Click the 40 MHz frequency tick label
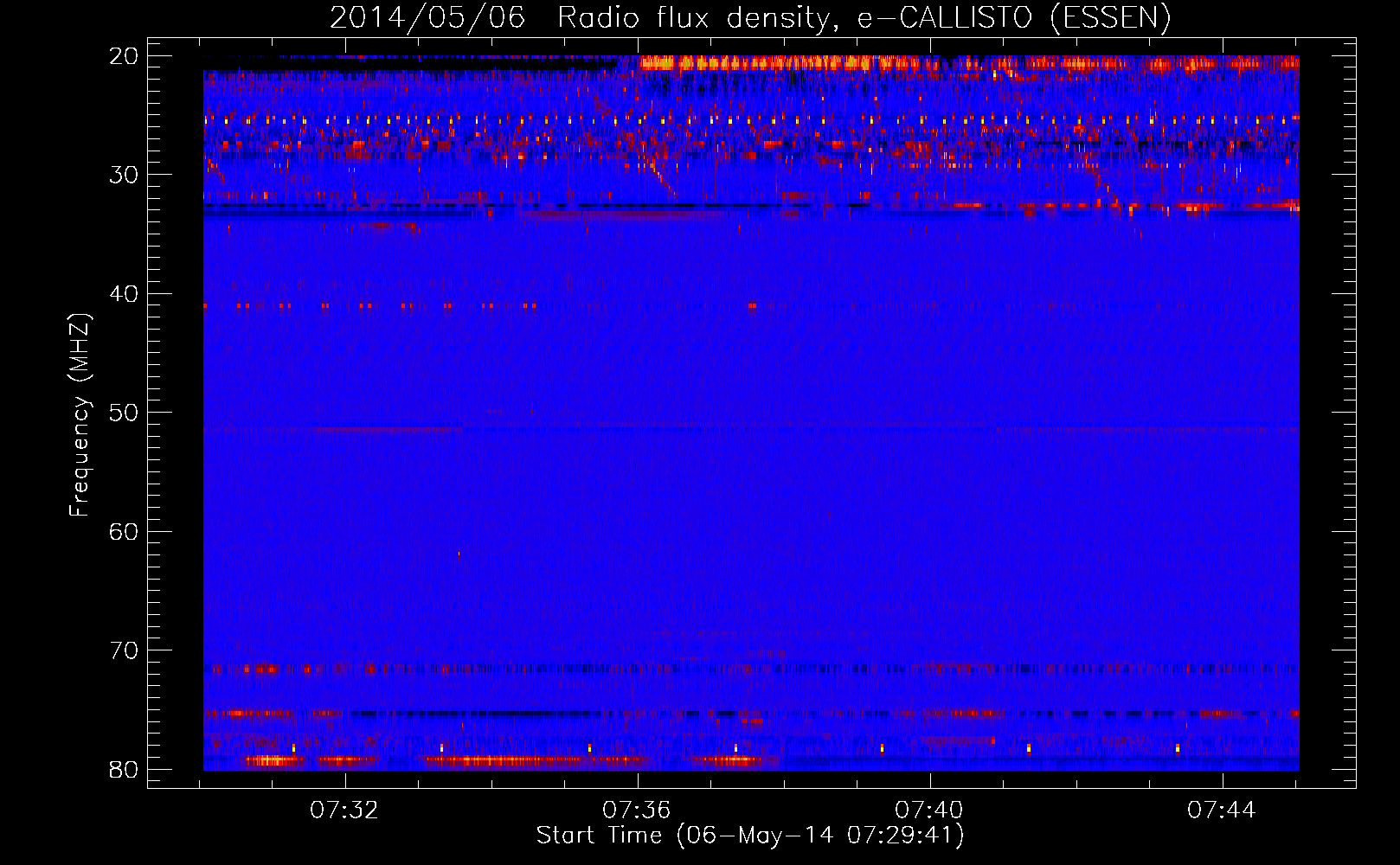Viewport: 1400px width, 865px height. tap(125, 294)
